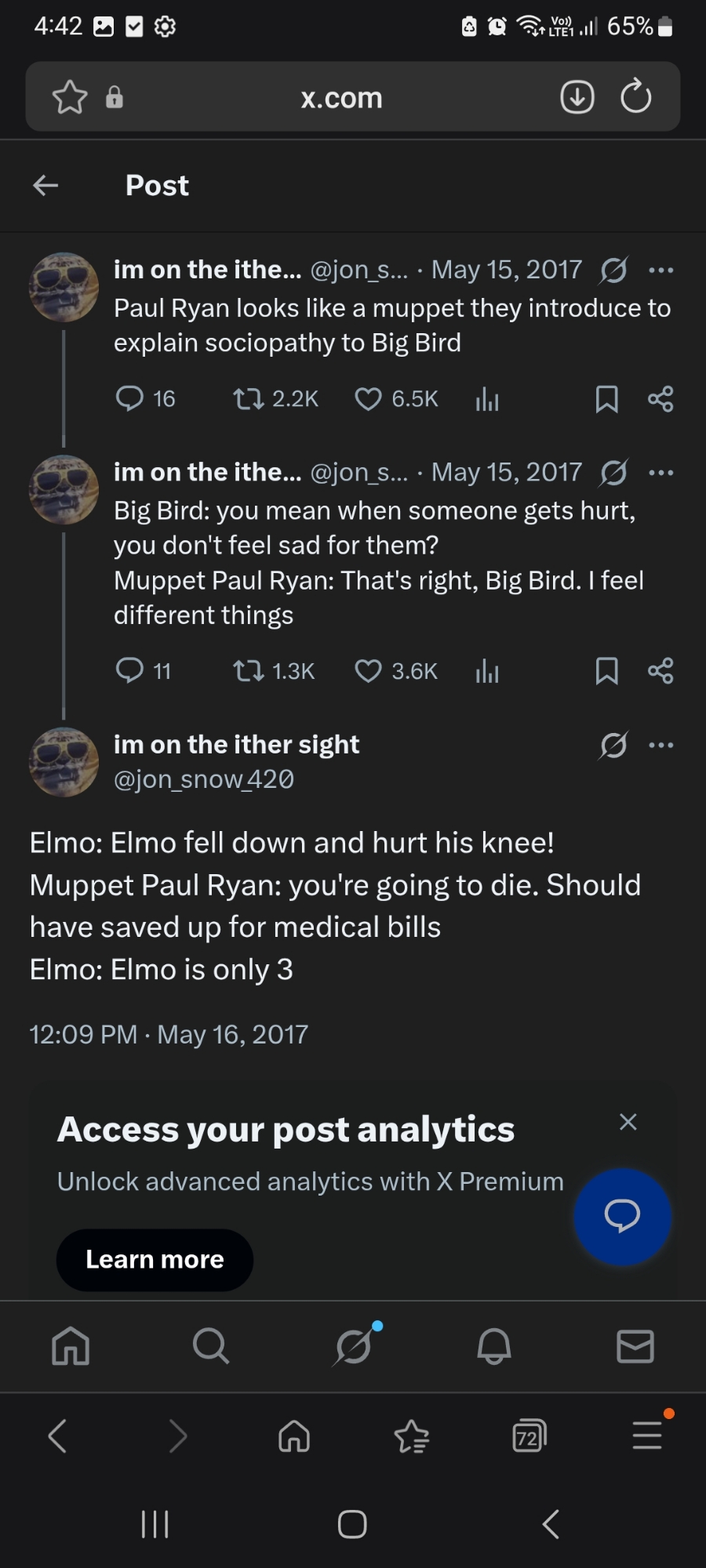Reload the x.com page
This screenshot has height=1568, width=706.
click(x=635, y=97)
